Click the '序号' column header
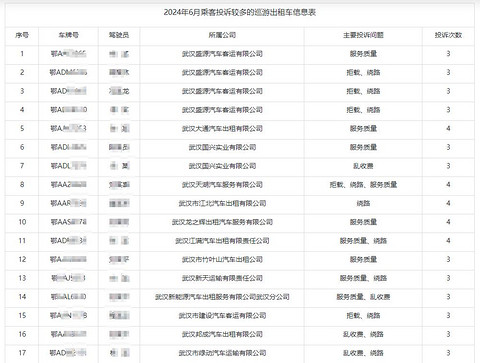The height and width of the screenshot is (363, 480). click(x=22, y=35)
